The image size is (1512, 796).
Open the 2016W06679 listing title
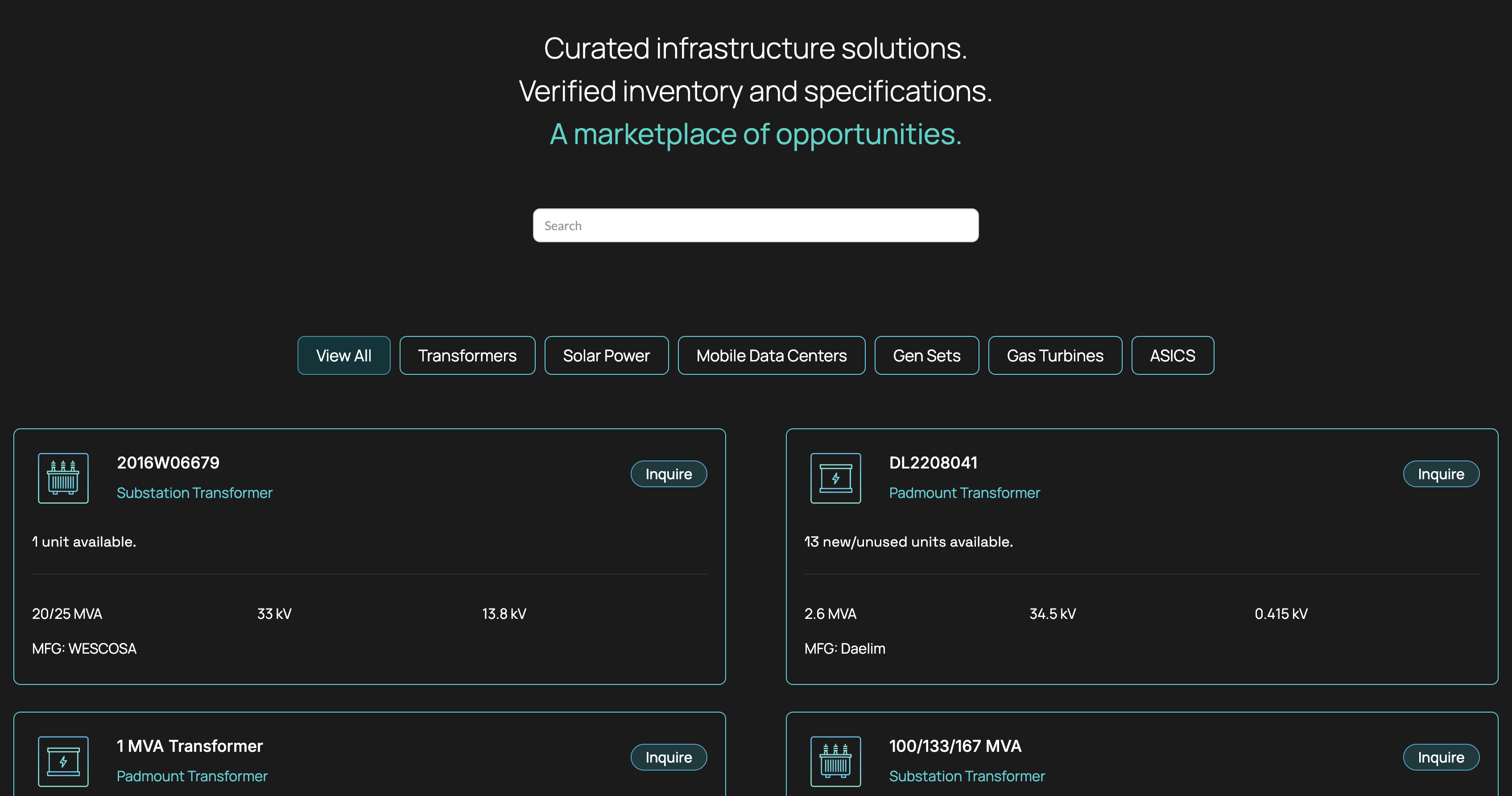point(168,463)
